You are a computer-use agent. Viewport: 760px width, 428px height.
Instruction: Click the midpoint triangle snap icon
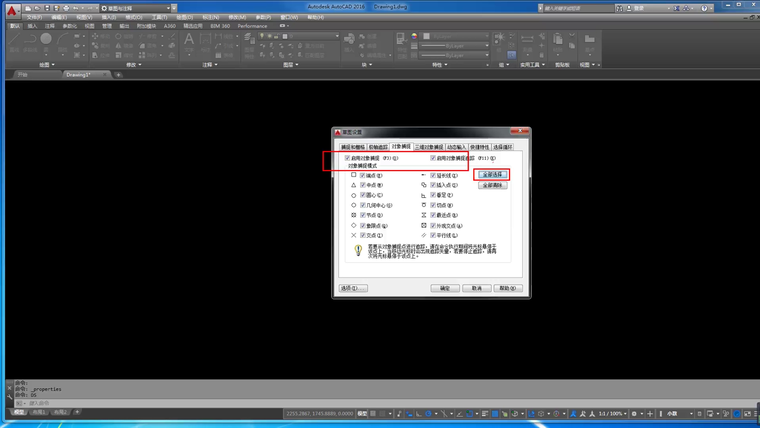[x=354, y=185]
